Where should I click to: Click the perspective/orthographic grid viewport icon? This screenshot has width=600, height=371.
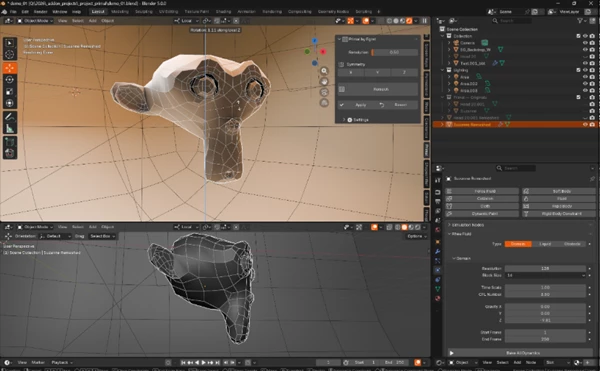324,103
